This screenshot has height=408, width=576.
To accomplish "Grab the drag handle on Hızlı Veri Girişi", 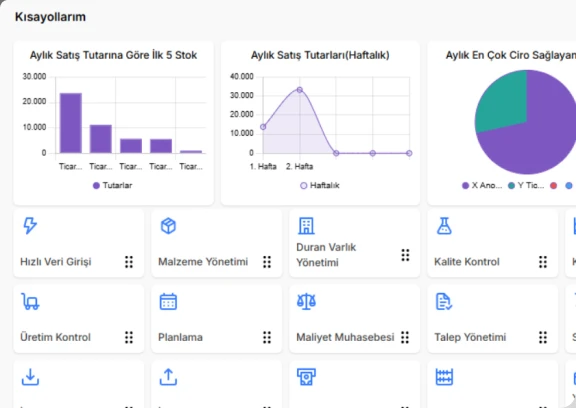I will pos(129,262).
